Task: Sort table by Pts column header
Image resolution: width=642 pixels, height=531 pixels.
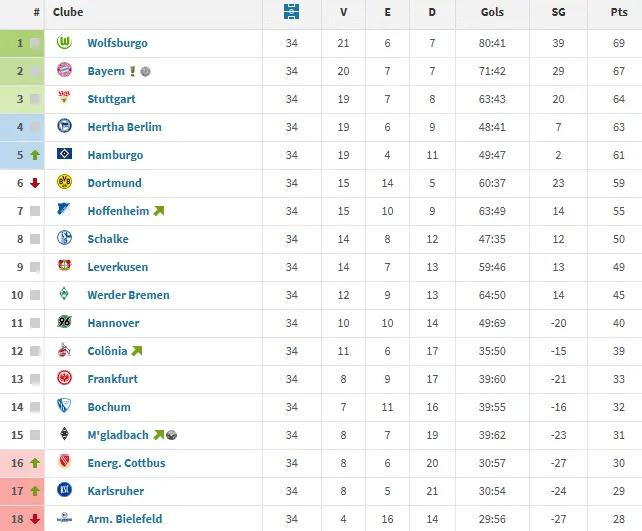Action: pyautogui.click(x=619, y=12)
